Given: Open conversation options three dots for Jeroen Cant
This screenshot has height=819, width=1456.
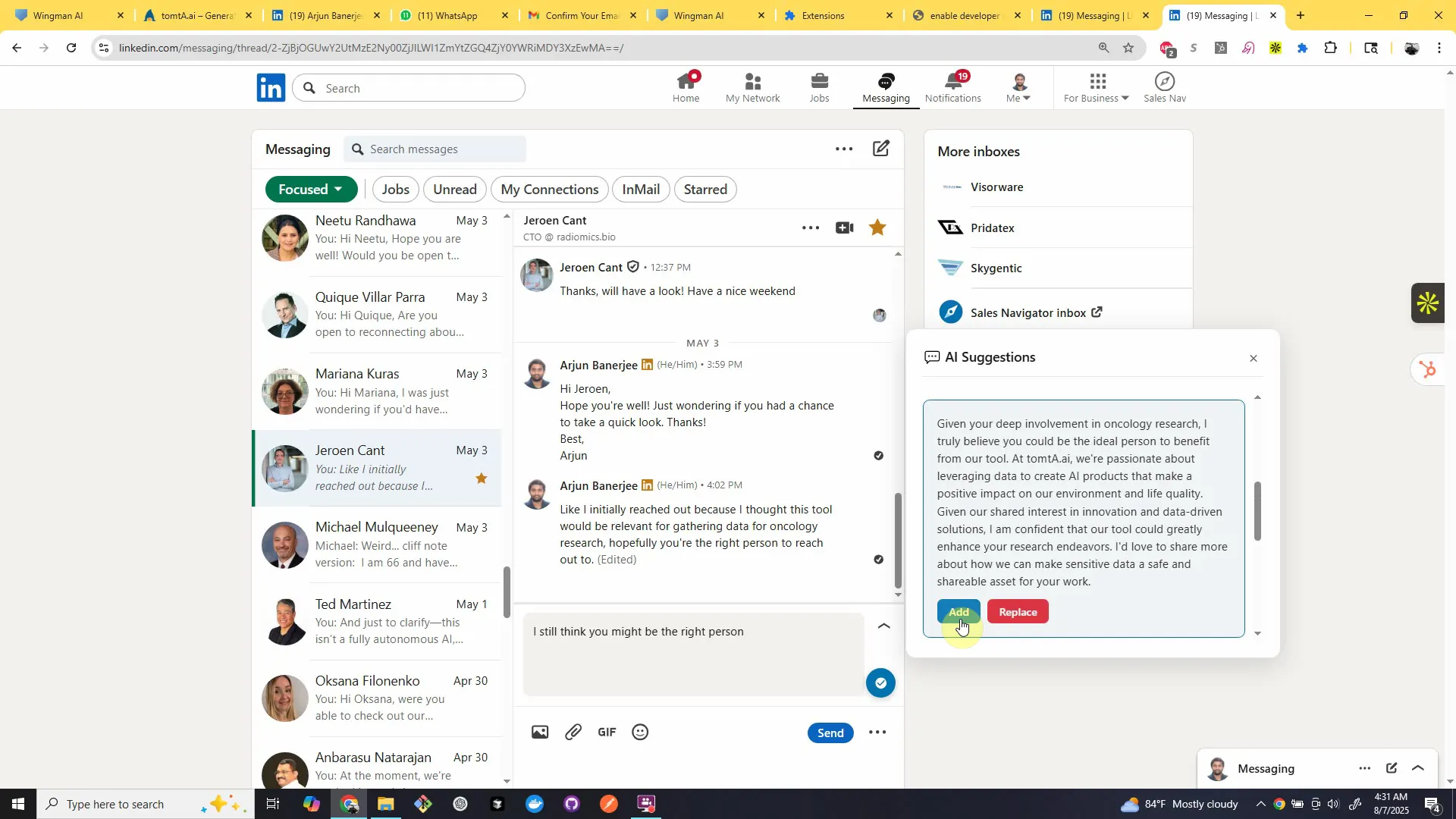Looking at the screenshot, I should tap(811, 227).
